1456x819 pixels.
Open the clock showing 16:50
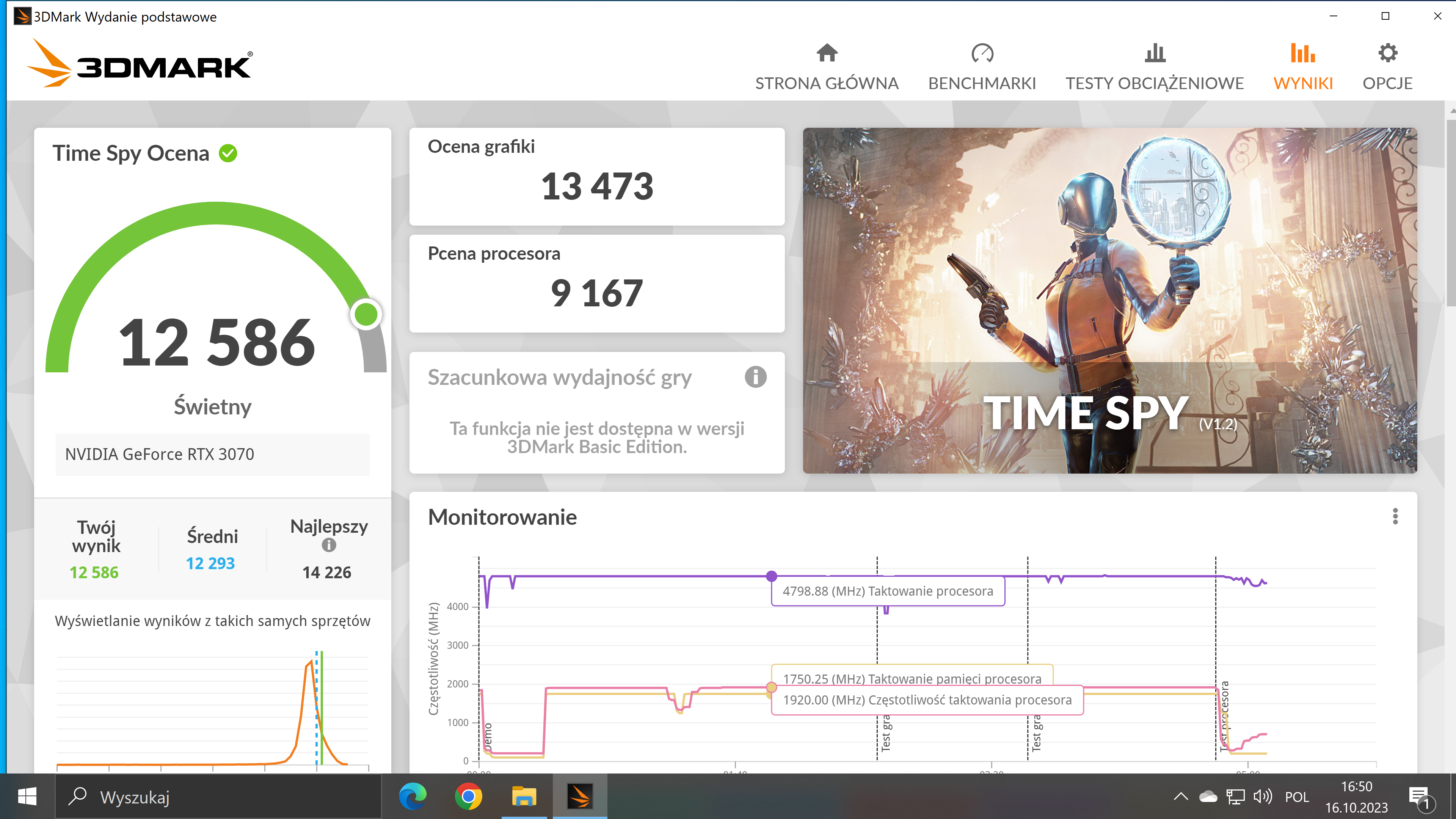[1356, 797]
